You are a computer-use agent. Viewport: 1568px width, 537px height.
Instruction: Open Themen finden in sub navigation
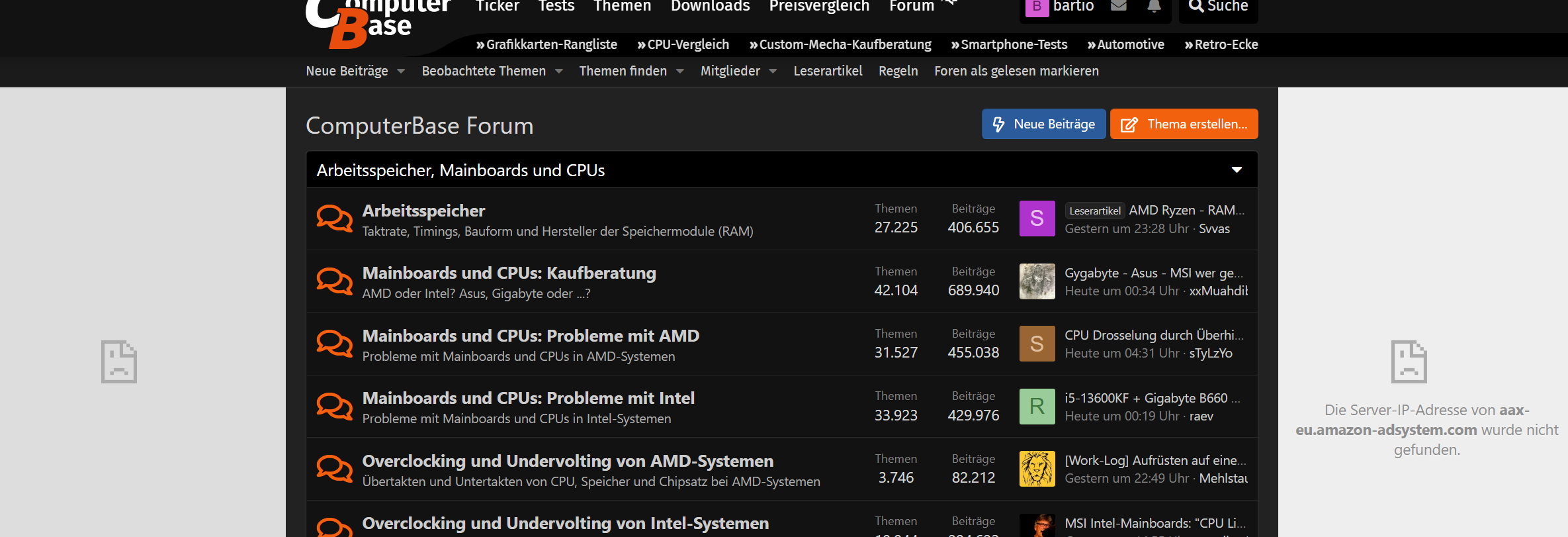pyautogui.click(x=623, y=71)
